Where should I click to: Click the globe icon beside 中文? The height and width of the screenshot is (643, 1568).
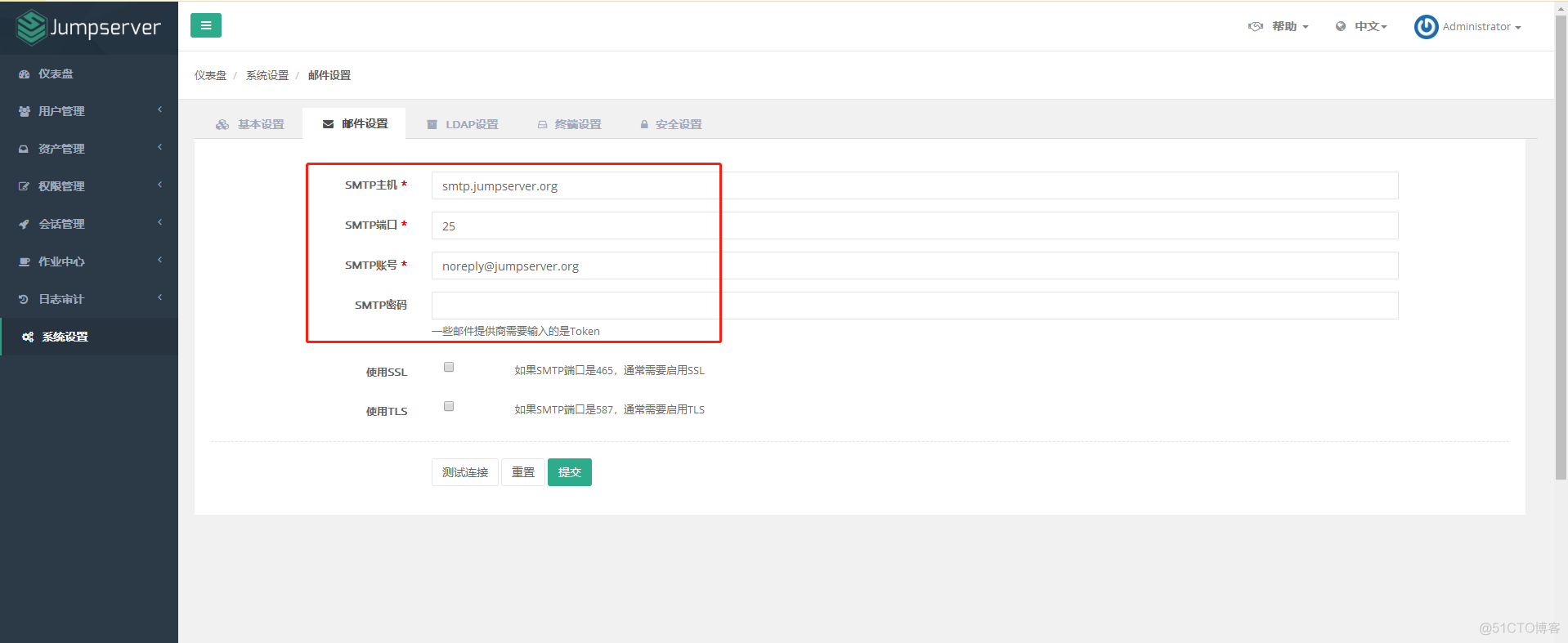tap(1341, 26)
